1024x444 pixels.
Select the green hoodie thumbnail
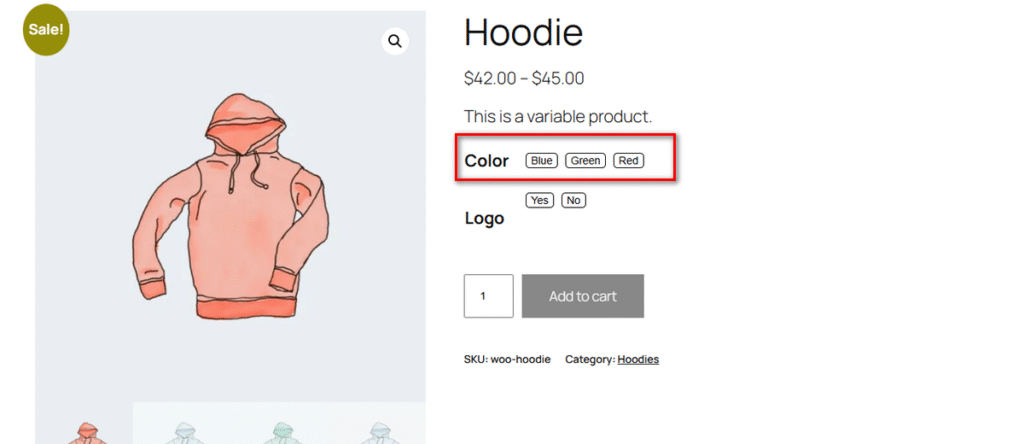click(283, 431)
